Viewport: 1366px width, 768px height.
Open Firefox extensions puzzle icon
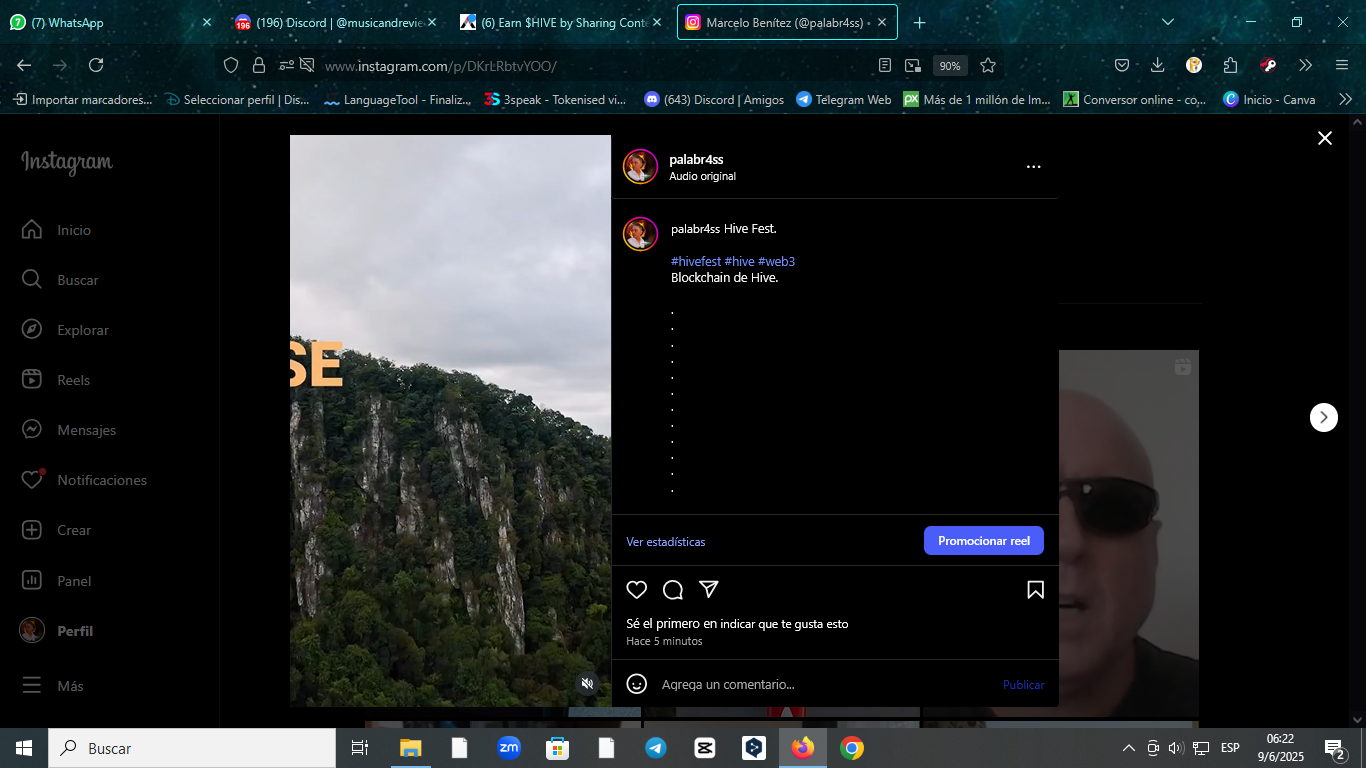point(1230,65)
